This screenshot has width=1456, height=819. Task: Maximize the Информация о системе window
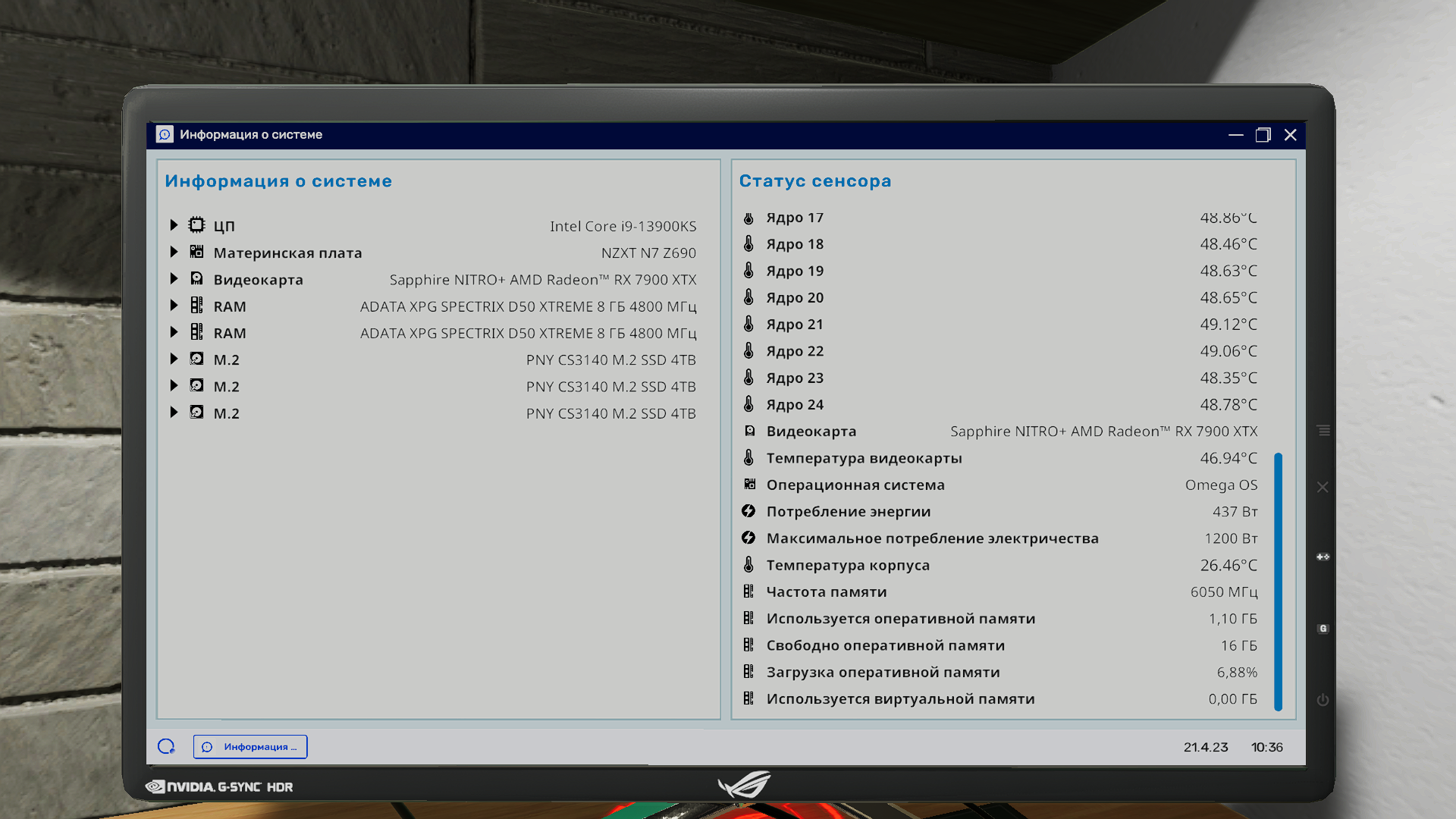point(1263,135)
